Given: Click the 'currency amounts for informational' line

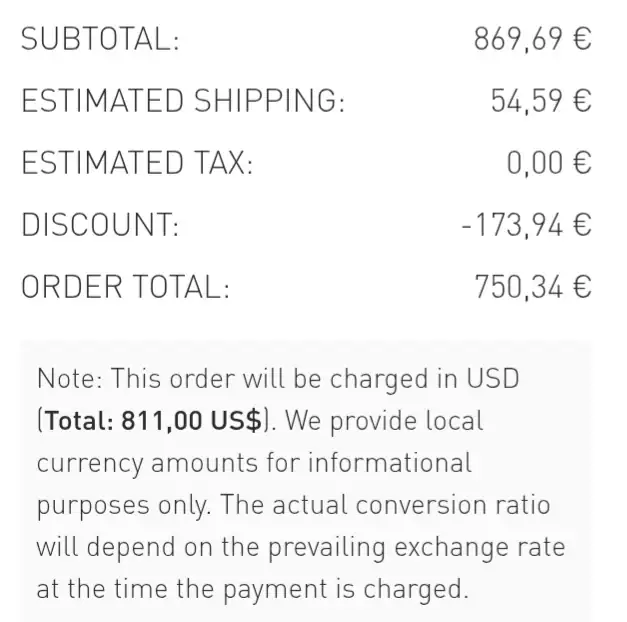Looking at the screenshot, I should (254, 463).
